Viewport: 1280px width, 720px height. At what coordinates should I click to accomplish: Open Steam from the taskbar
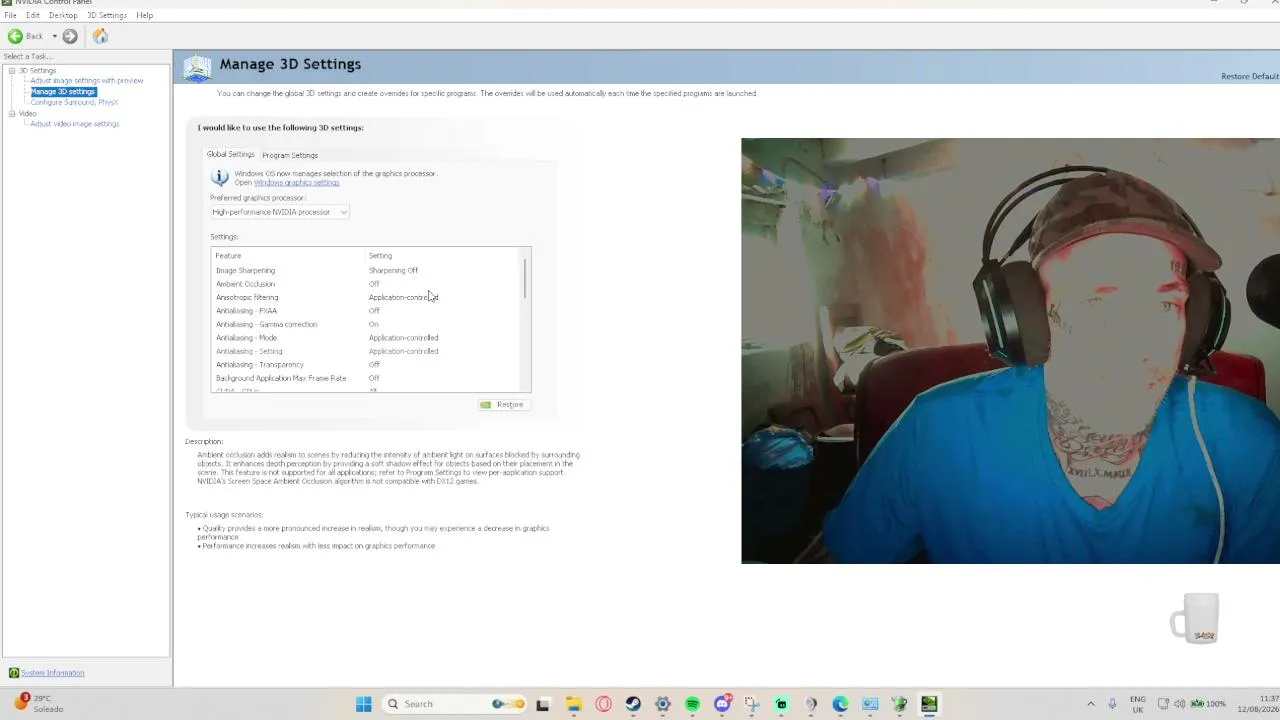point(633,704)
